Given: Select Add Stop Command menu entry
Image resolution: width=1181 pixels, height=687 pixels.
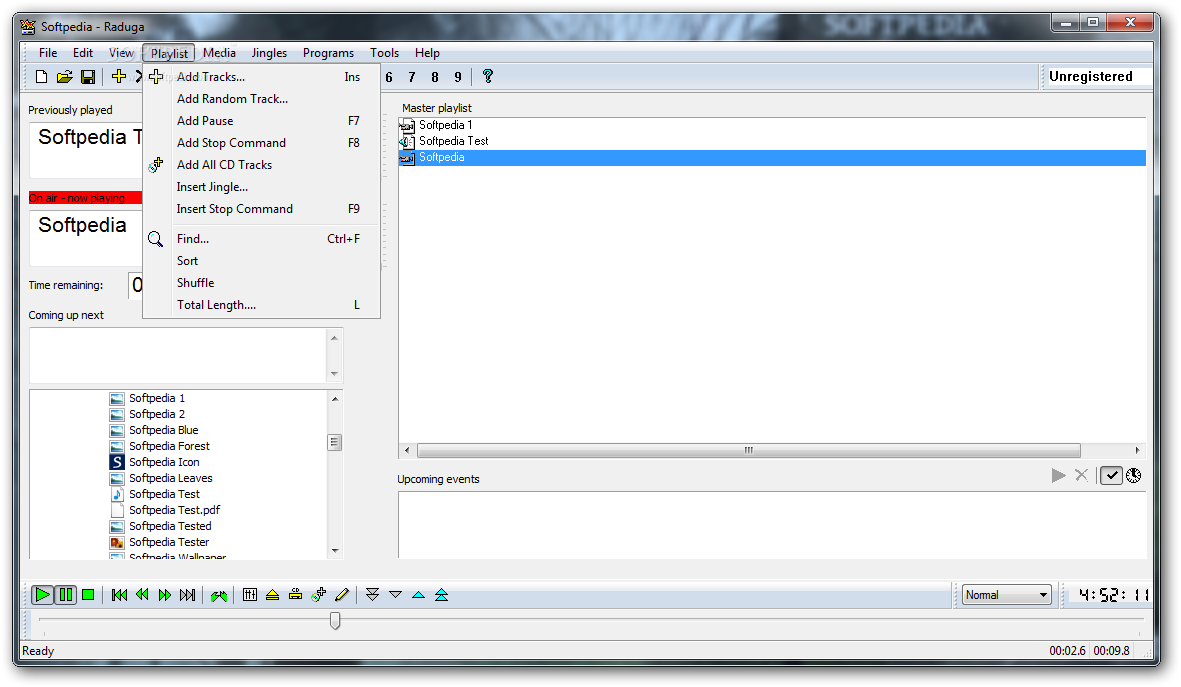Looking at the screenshot, I should tap(261, 142).
